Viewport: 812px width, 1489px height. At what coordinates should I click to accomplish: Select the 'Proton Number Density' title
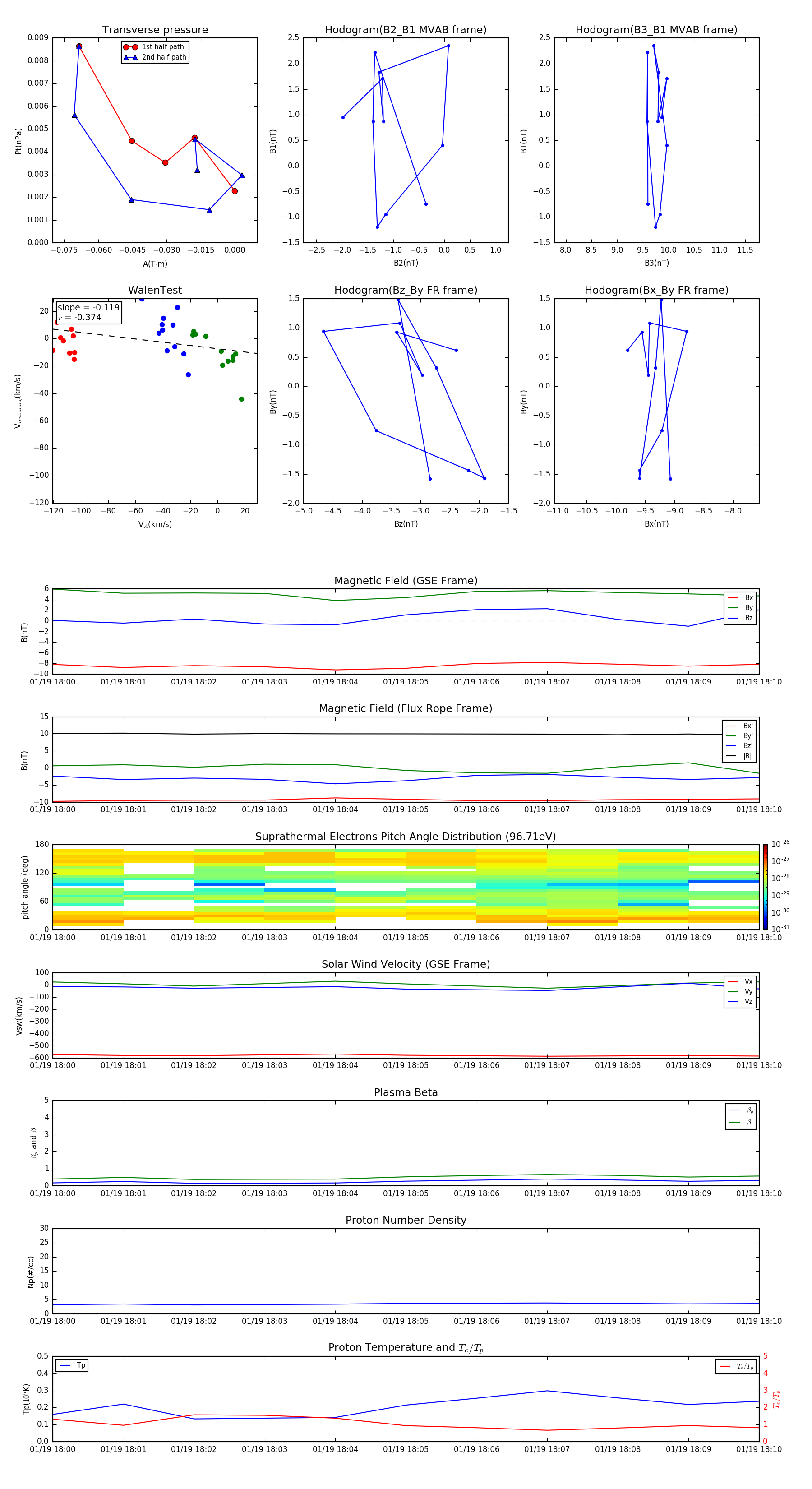click(406, 1220)
